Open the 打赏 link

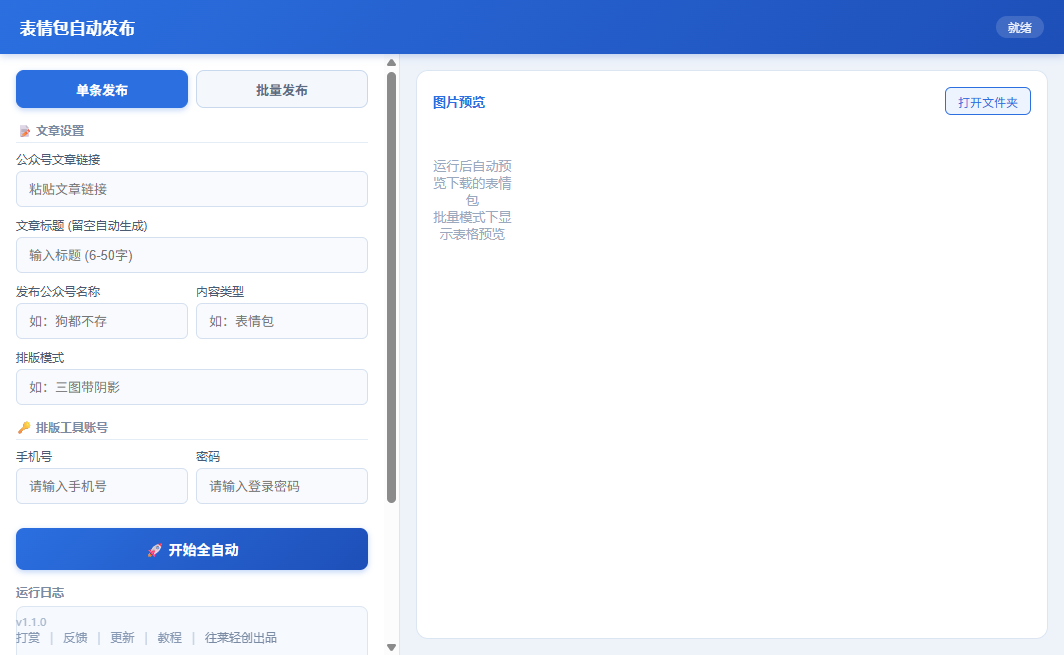click(x=28, y=637)
